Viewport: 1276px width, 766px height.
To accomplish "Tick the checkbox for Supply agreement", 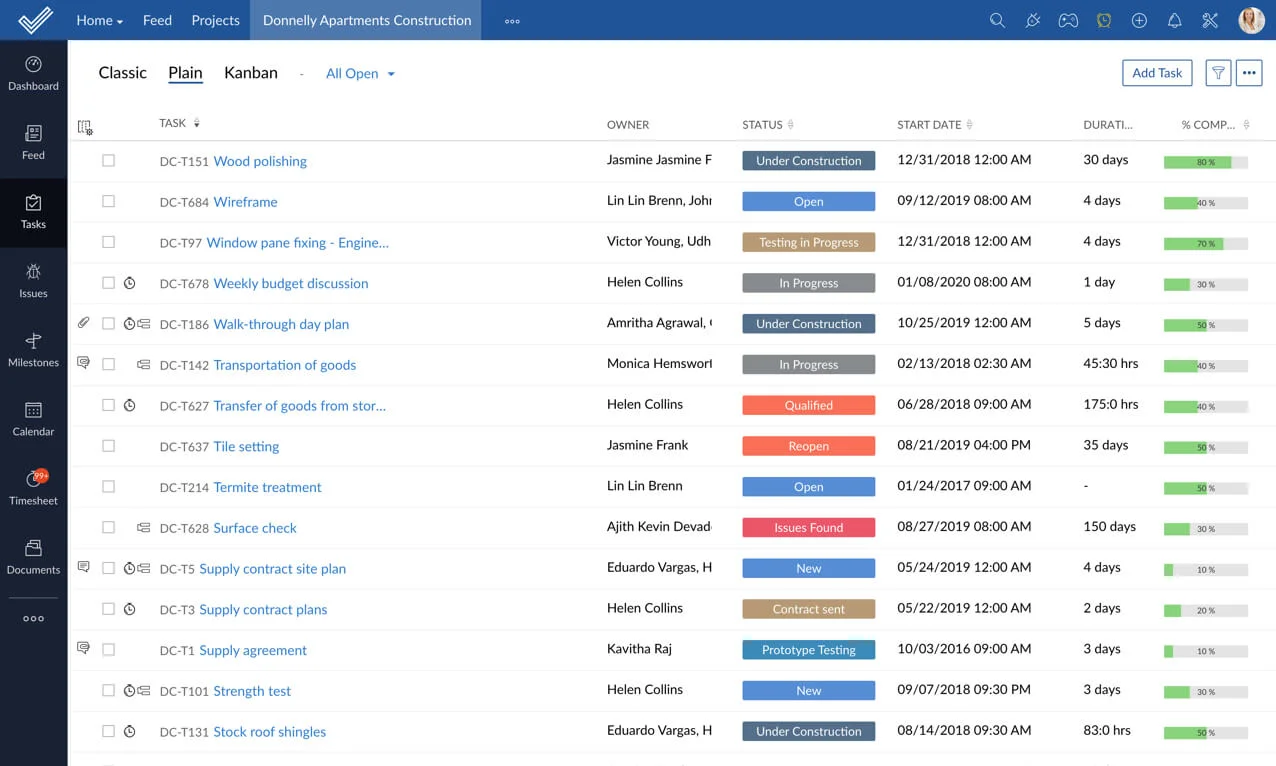I will (x=109, y=650).
